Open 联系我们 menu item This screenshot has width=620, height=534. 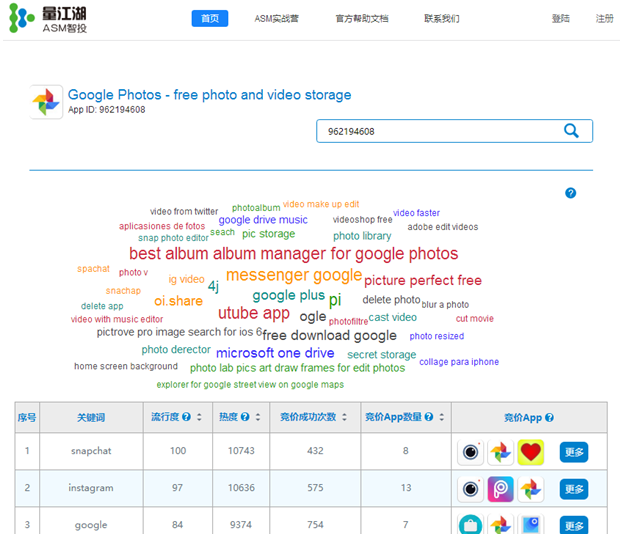click(x=442, y=19)
